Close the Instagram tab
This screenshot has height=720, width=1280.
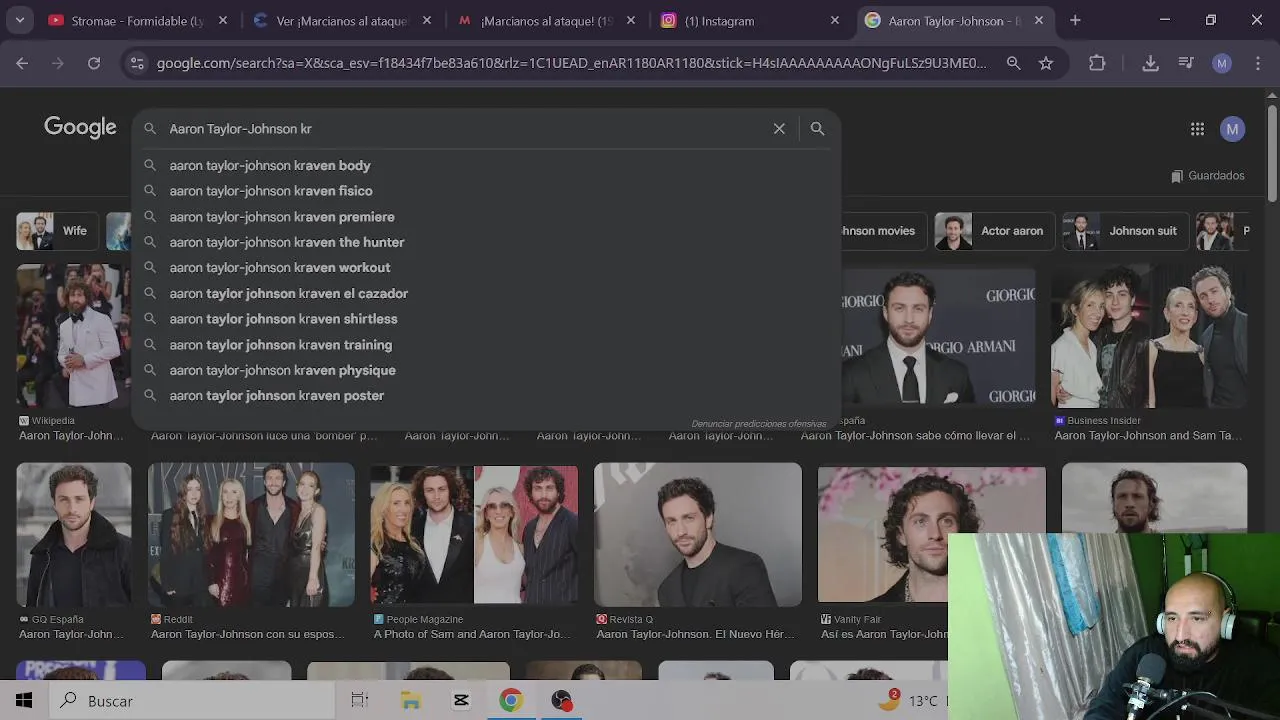835,20
